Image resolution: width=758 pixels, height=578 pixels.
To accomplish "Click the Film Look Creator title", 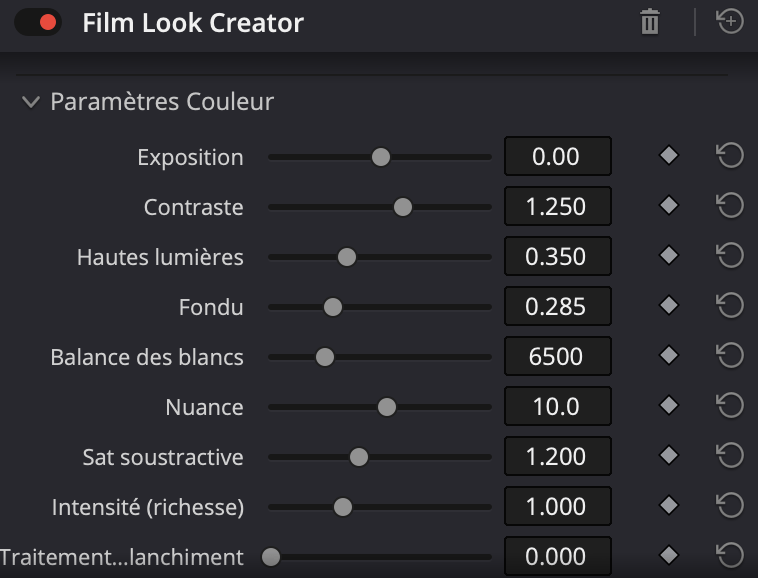I will [x=193, y=22].
